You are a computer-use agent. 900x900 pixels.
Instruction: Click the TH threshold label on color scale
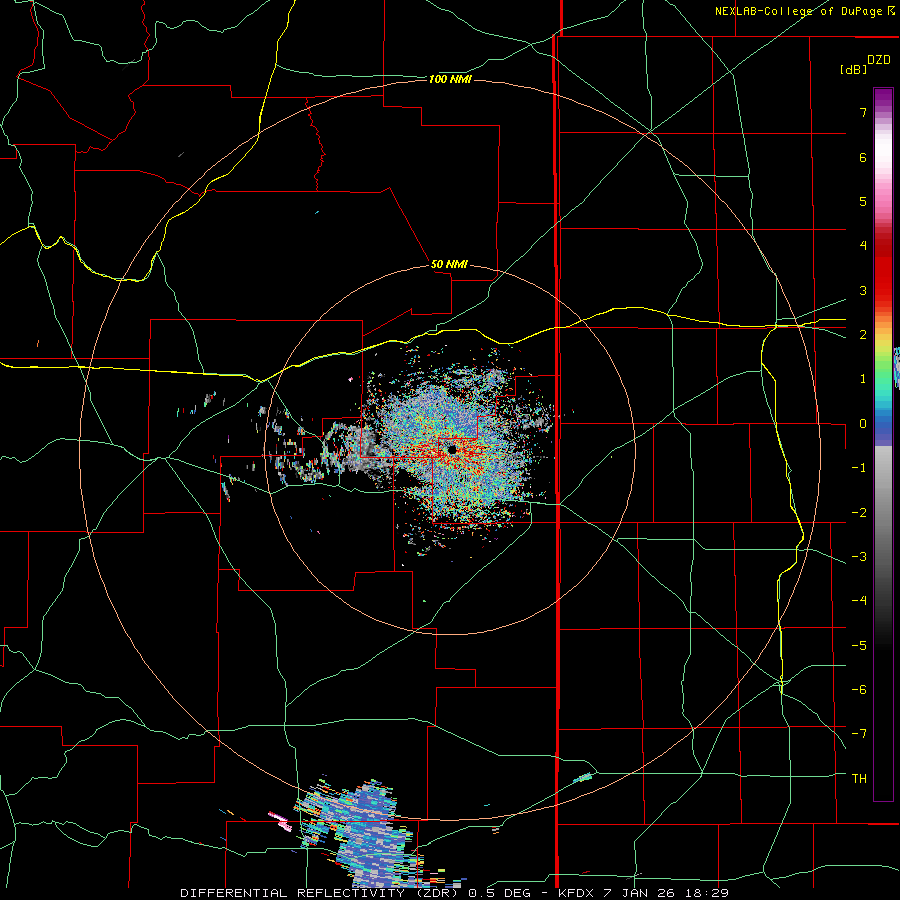click(859, 779)
